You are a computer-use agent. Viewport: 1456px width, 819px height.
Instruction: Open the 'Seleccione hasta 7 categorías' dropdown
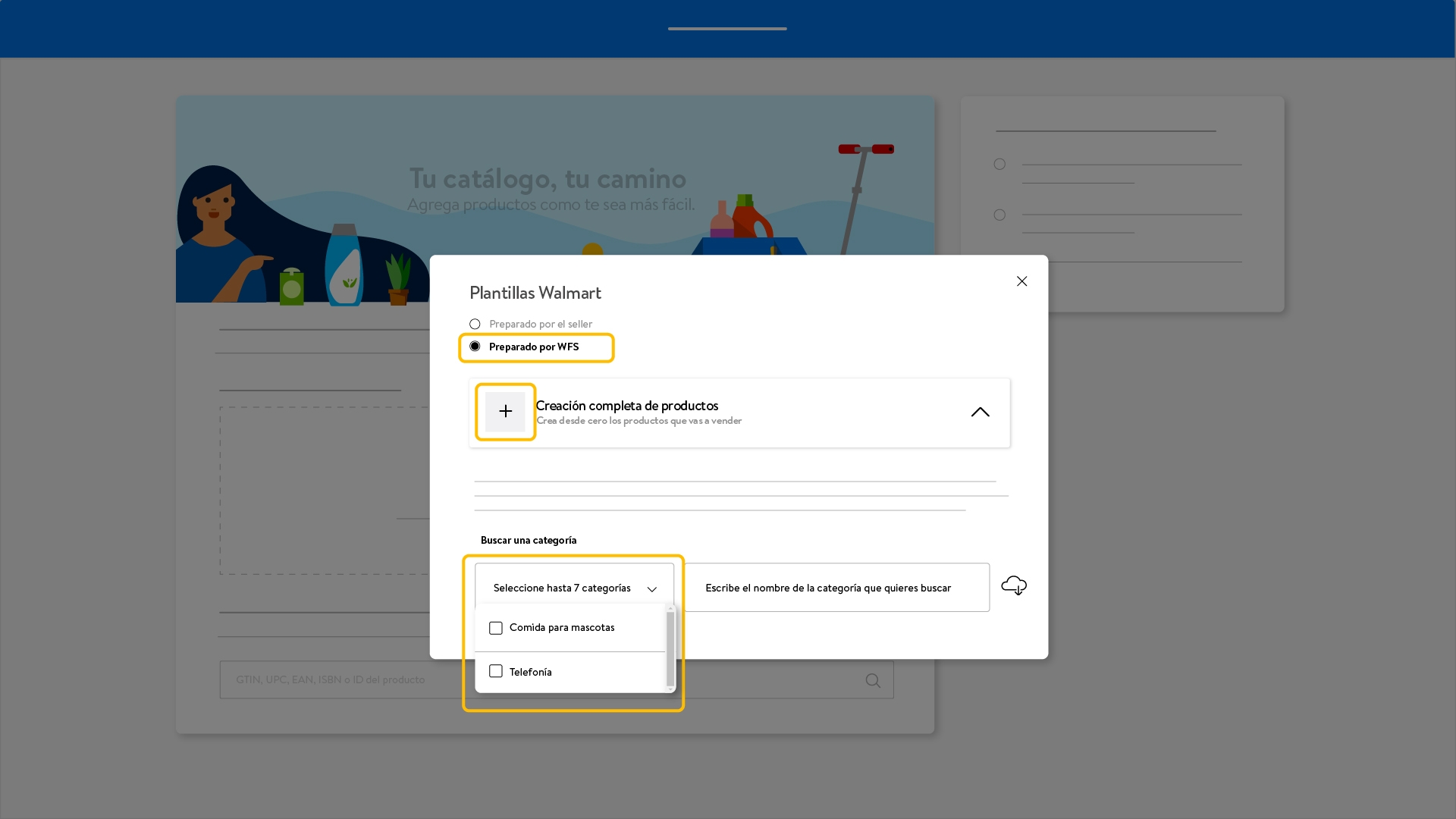[574, 588]
